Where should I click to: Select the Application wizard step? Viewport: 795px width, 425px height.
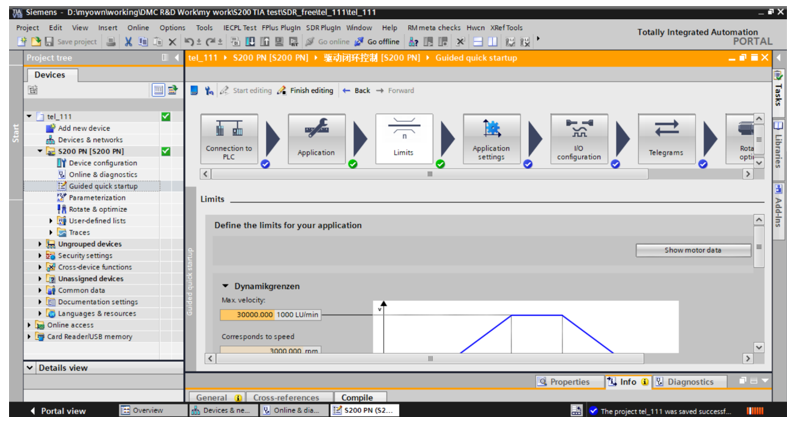[316, 138]
